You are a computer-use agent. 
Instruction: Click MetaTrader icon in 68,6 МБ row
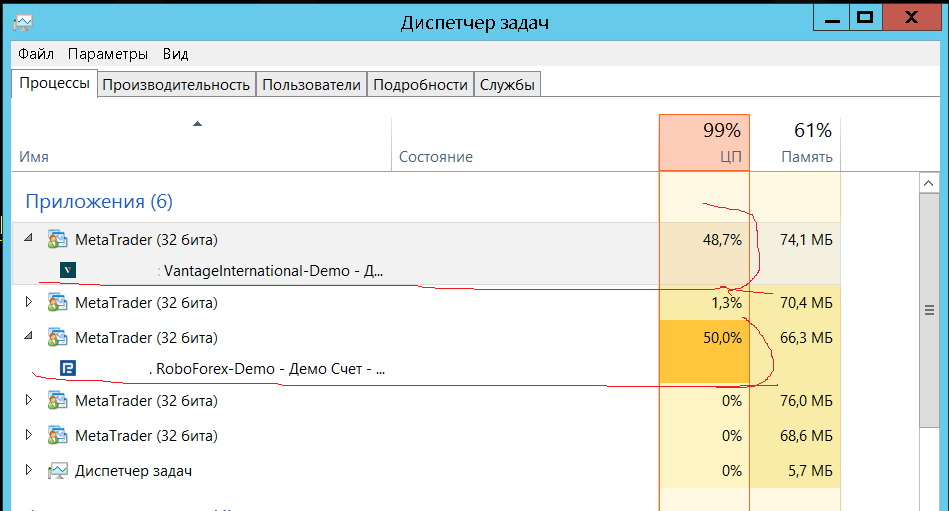[57, 436]
